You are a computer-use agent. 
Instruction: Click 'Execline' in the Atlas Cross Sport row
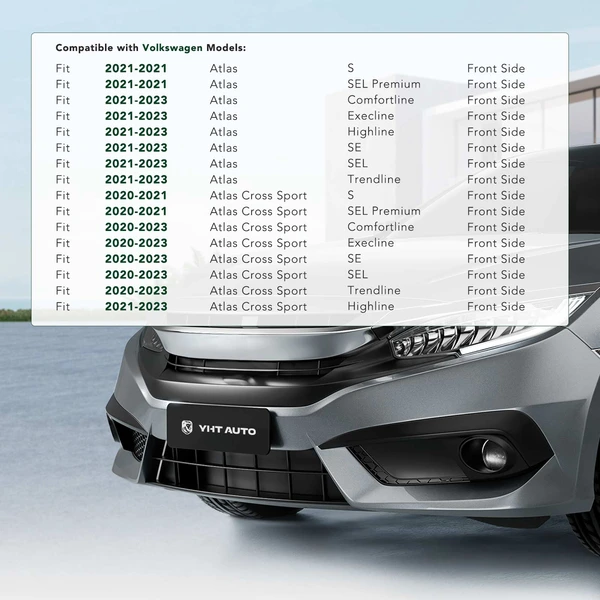coord(371,243)
